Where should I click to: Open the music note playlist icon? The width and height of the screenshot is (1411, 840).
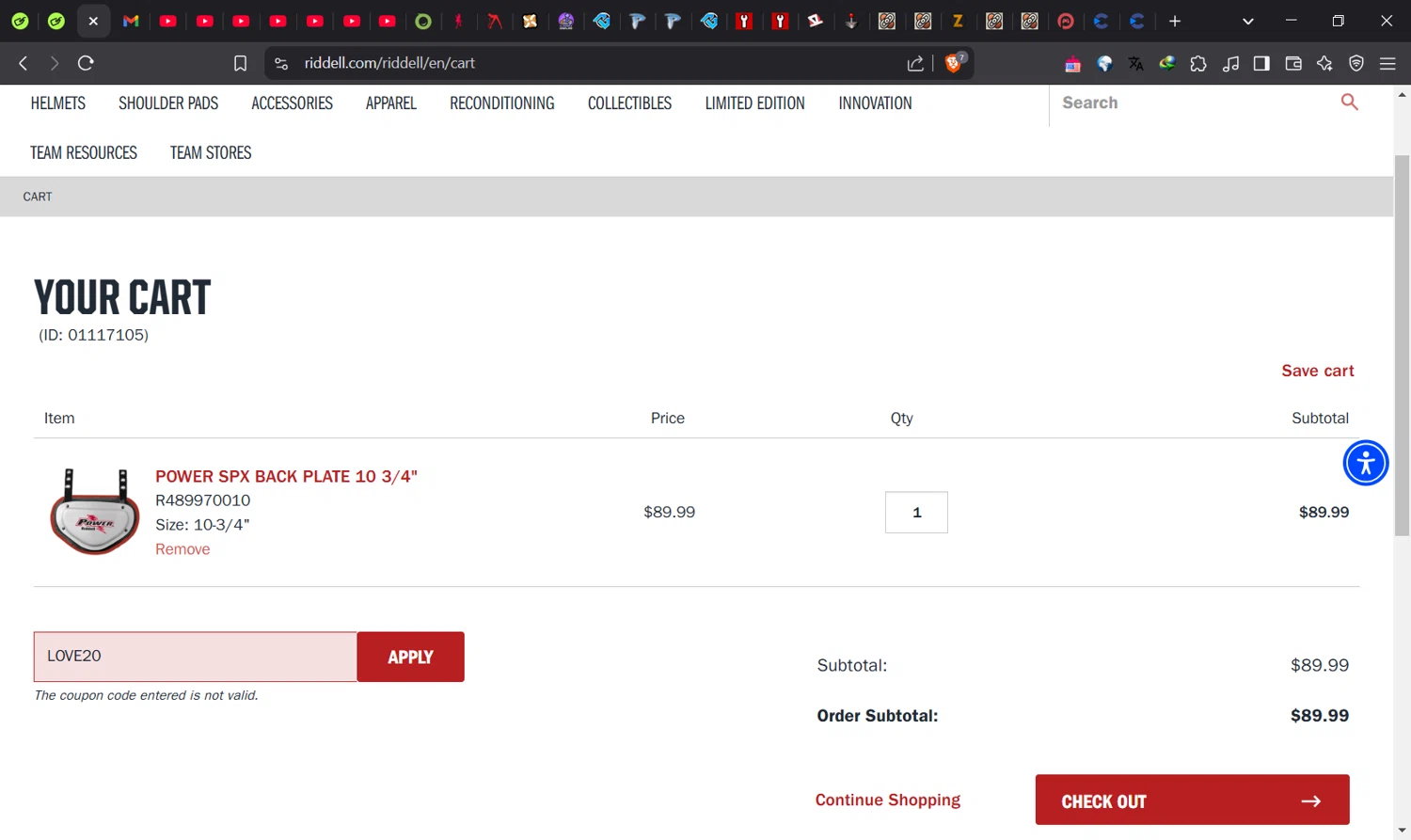tap(1230, 63)
